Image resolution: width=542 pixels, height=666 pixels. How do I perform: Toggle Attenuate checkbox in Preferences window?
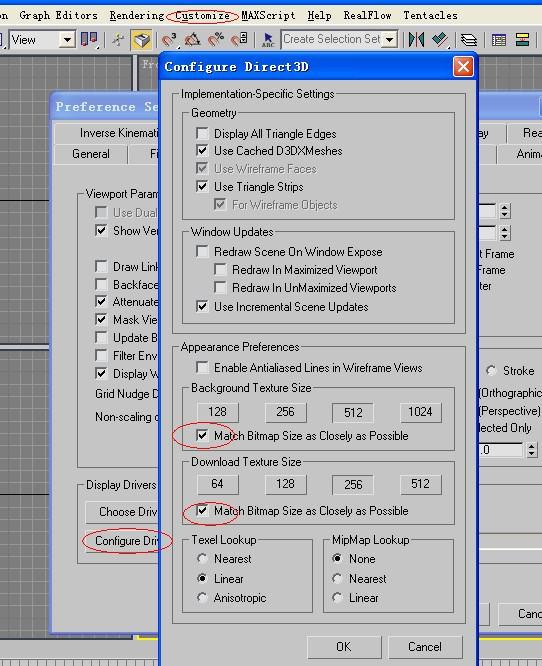[x=101, y=302]
